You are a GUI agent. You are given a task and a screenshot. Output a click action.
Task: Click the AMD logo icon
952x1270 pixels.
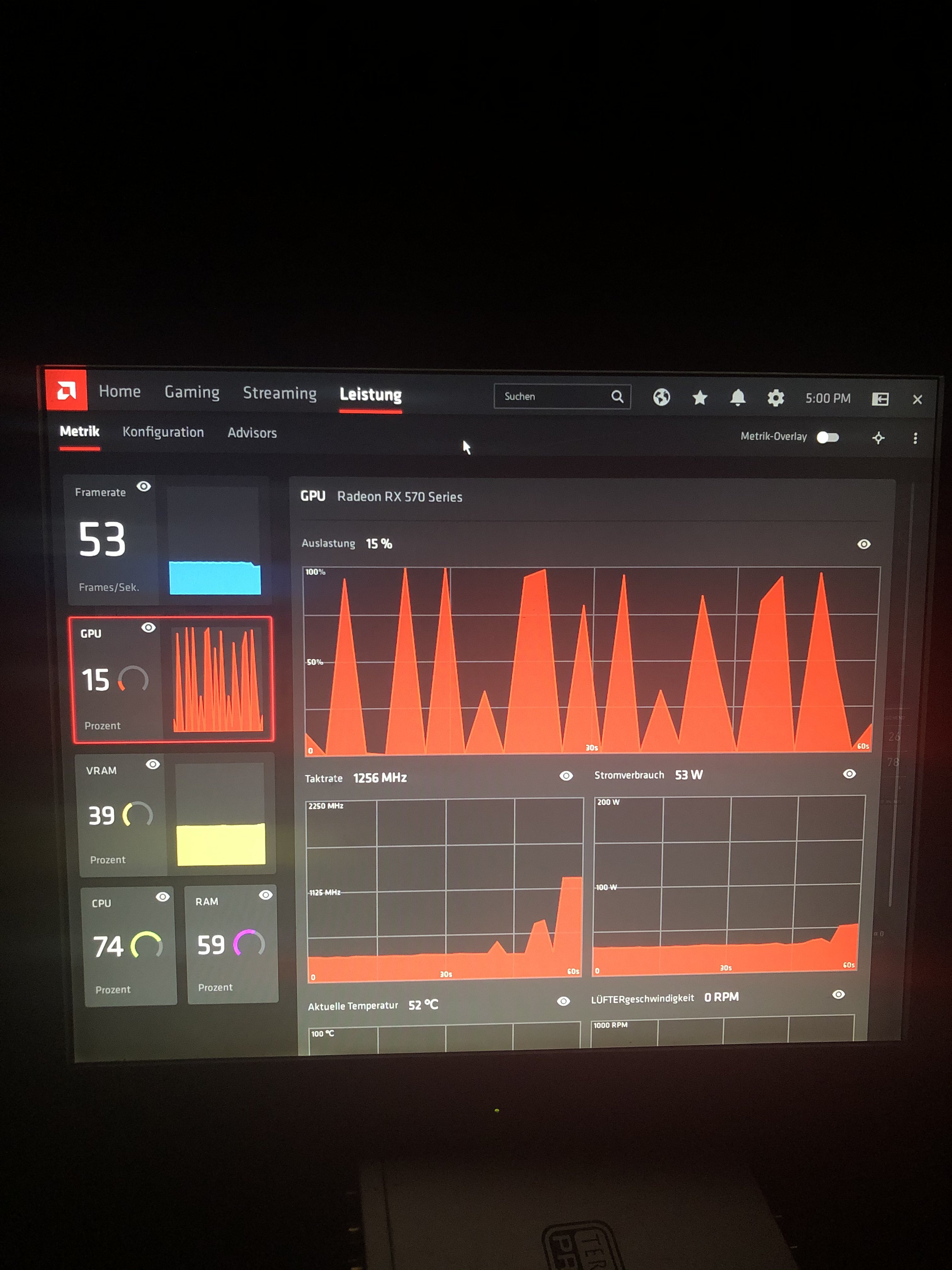click(66, 391)
